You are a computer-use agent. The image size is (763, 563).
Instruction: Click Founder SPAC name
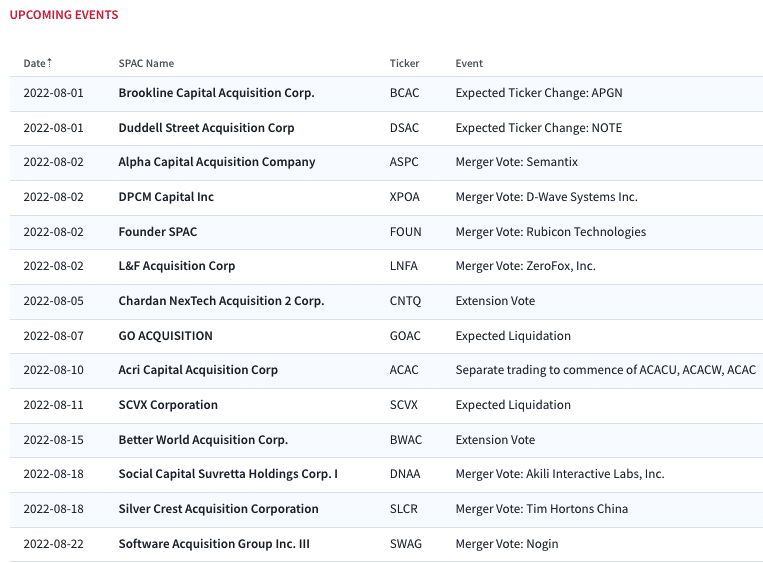click(x=158, y=232)
